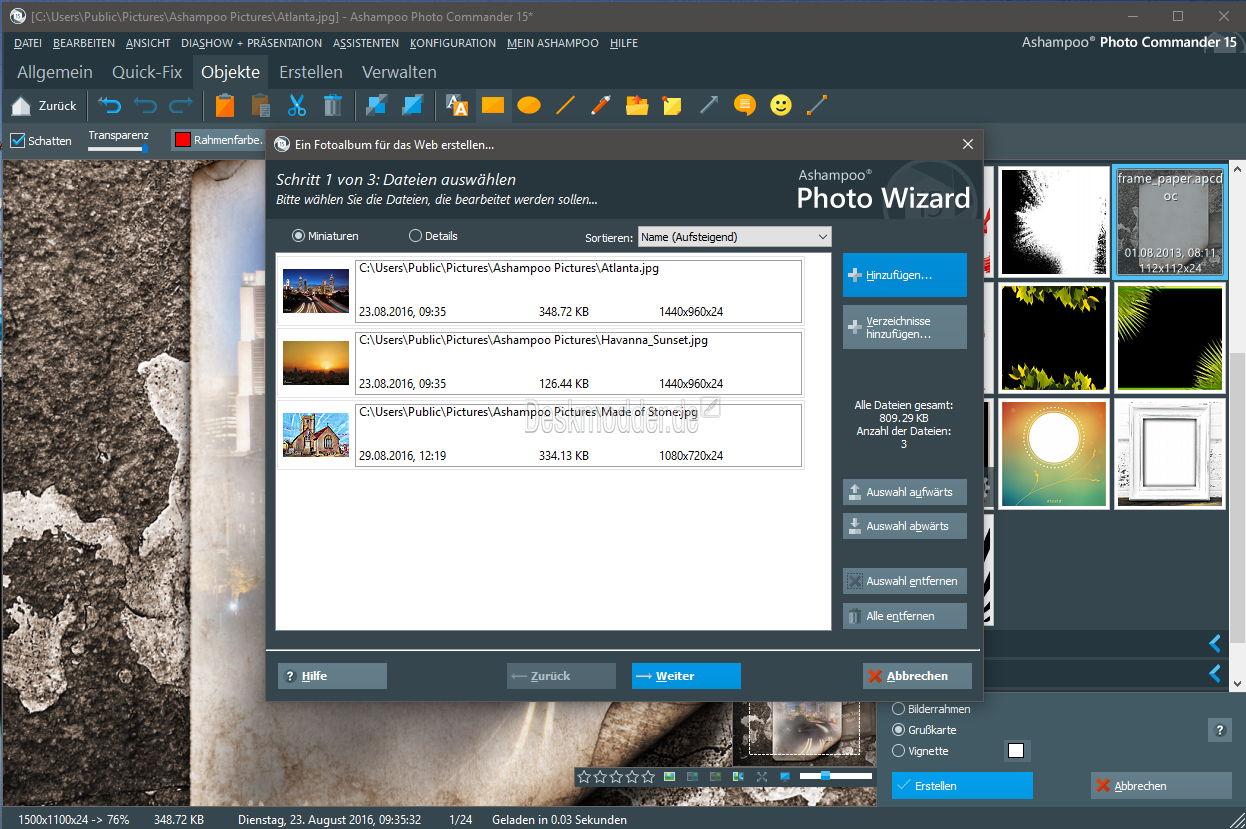The width and height of the screenshot is (1246, 829).
Task: Select the orange ellipse shape tool
Action: pyautogui.click(x=529, y=105)
